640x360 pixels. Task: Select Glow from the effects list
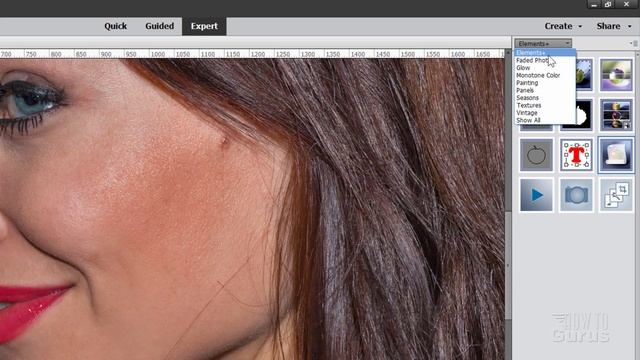[x=545, y=68]
